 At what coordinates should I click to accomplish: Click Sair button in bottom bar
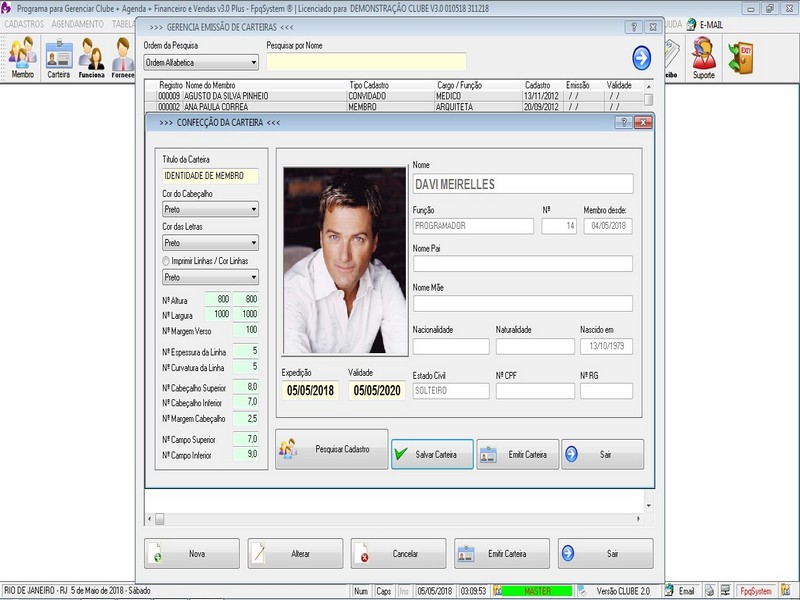[x=606, y=554]
